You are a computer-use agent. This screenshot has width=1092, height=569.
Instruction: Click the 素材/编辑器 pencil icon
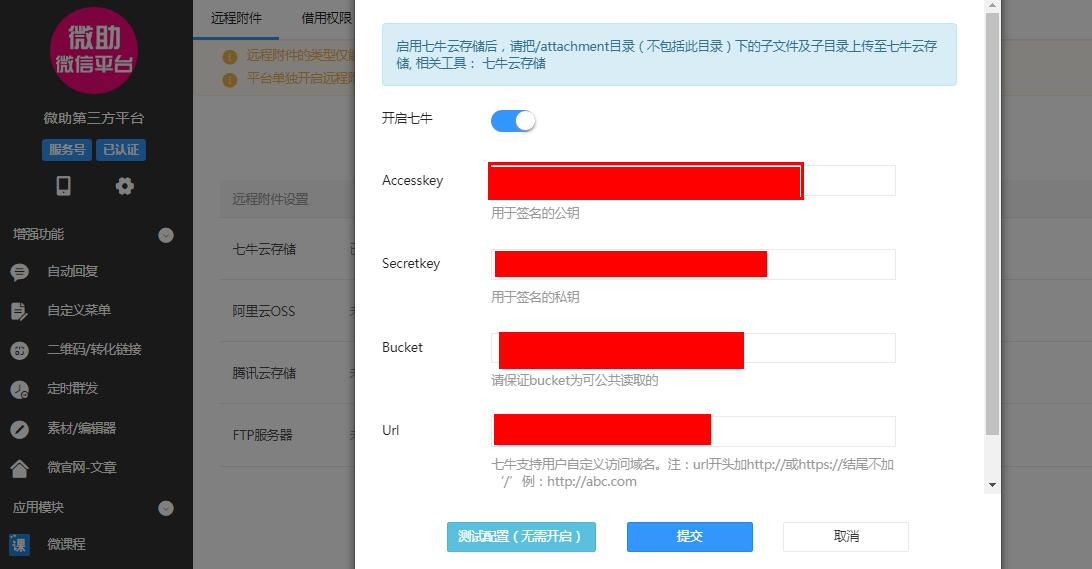(x=20, y=429)
